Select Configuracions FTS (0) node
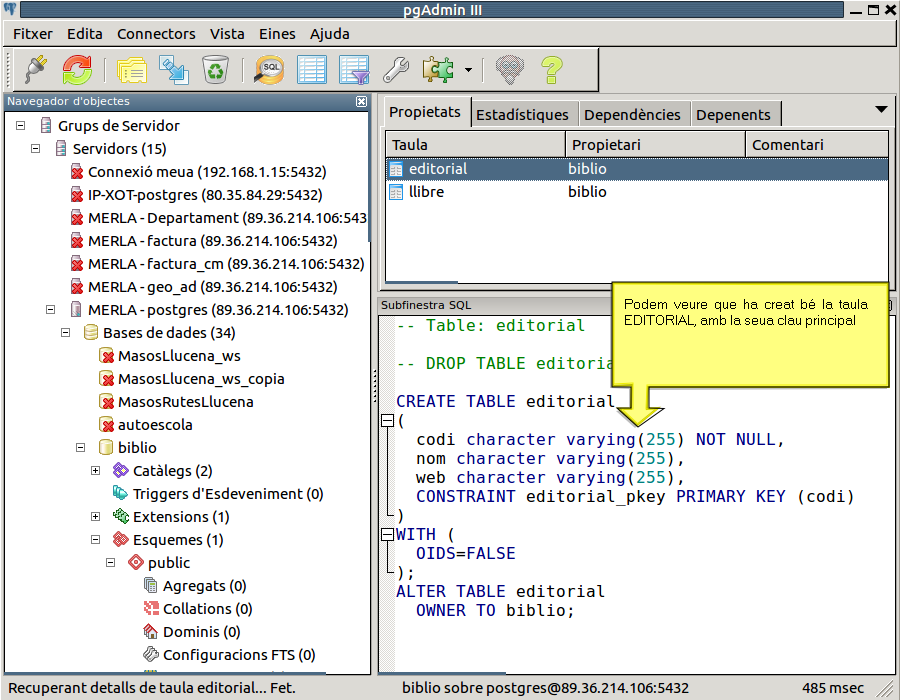 [x=239, y=654]
